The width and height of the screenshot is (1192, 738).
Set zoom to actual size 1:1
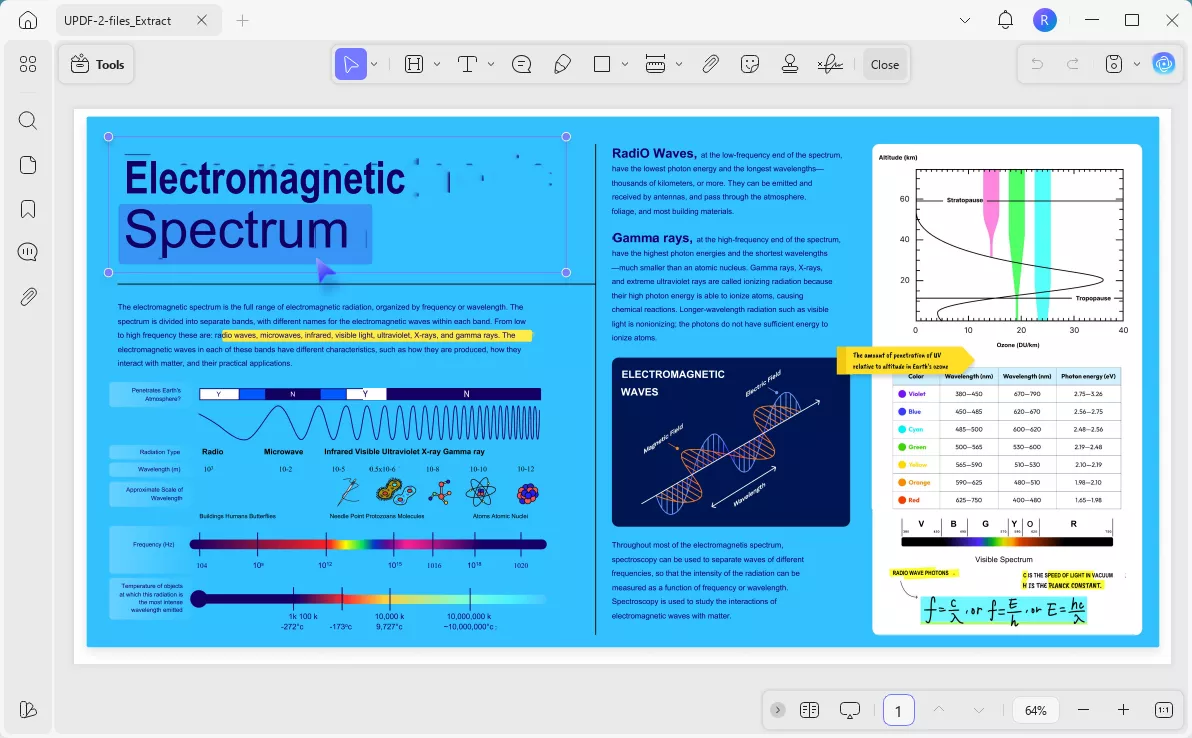1164,710
